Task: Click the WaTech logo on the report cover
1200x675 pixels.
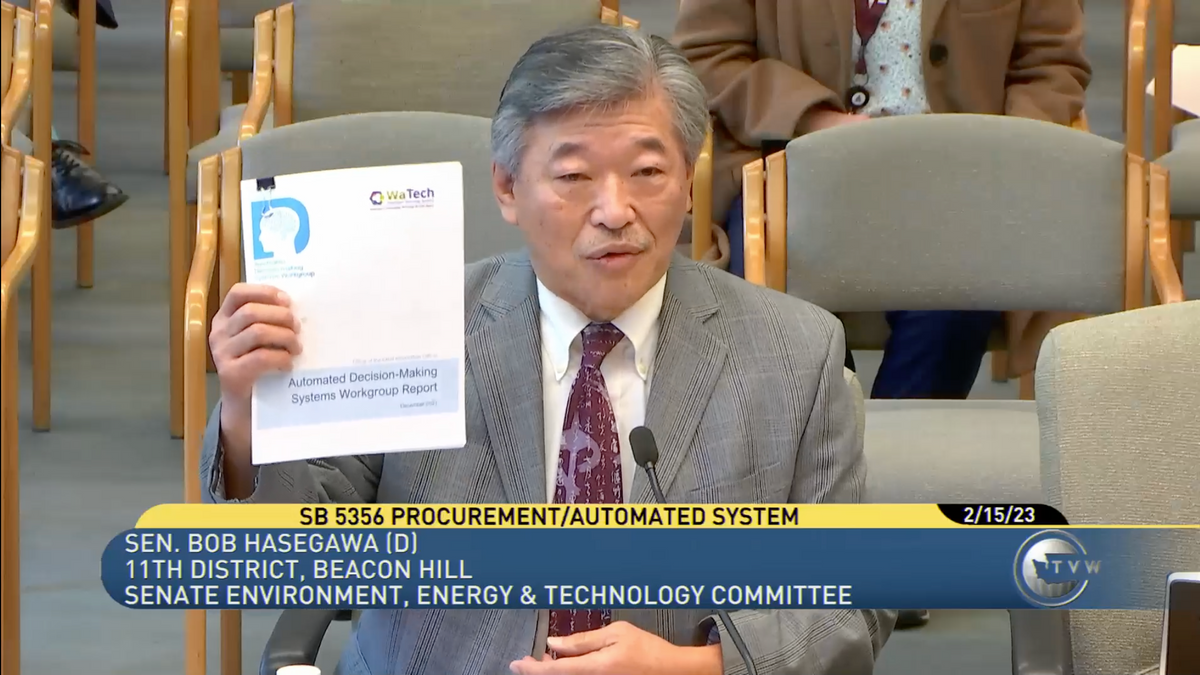Action: 402,197
